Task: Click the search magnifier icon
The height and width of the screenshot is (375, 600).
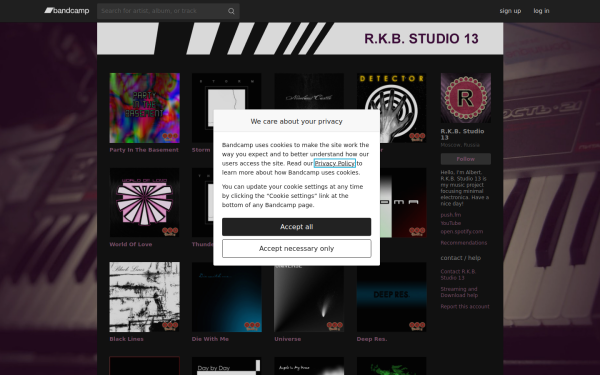Action: point(231,11)
